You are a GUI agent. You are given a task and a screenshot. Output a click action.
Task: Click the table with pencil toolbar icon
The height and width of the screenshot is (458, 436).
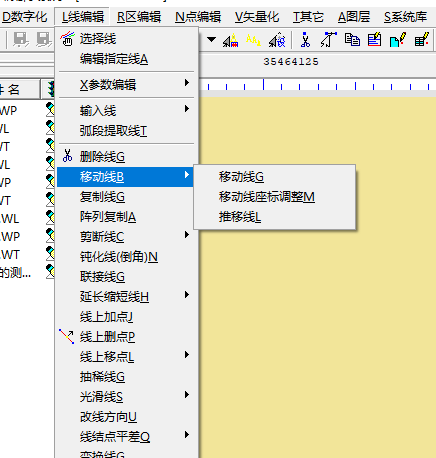[x=422, y=40]
